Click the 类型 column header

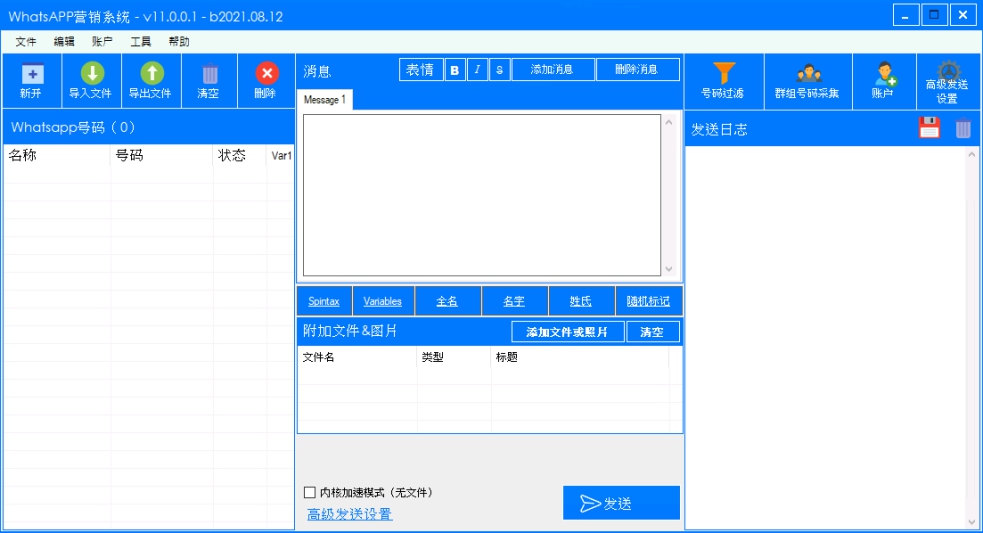(x=454, y=357)
